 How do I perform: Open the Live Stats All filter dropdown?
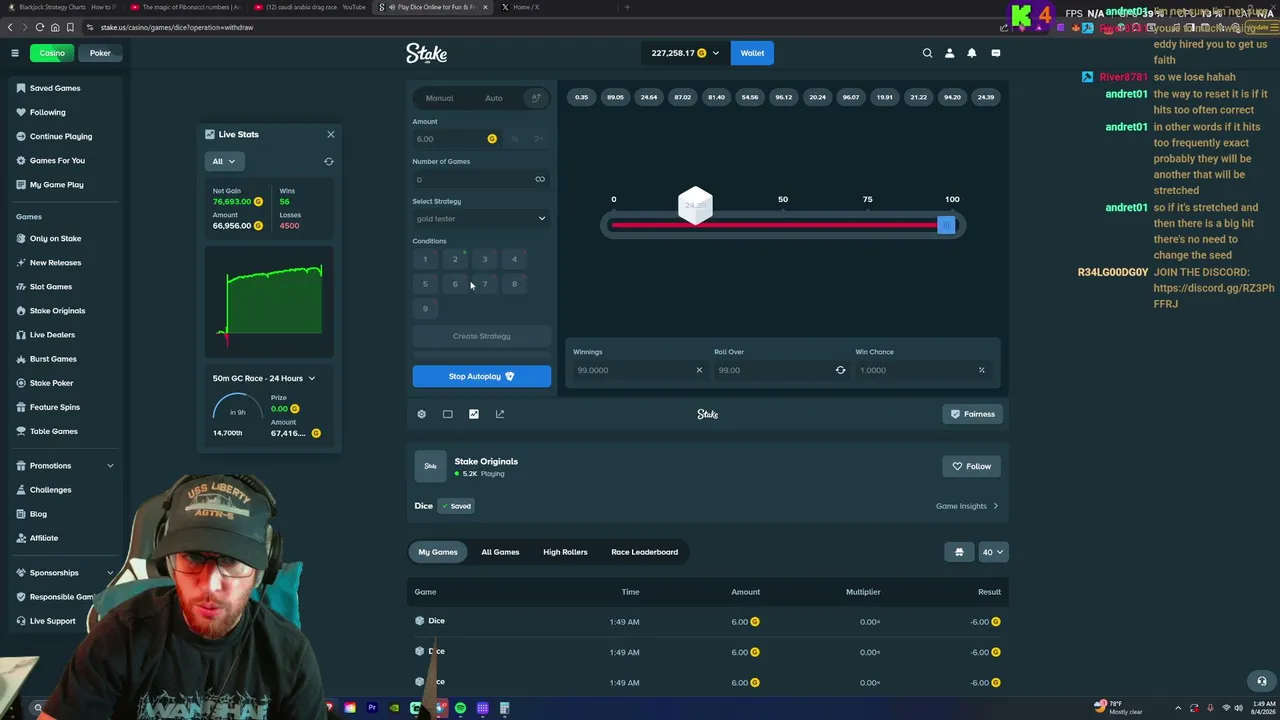tap(223, 161)
